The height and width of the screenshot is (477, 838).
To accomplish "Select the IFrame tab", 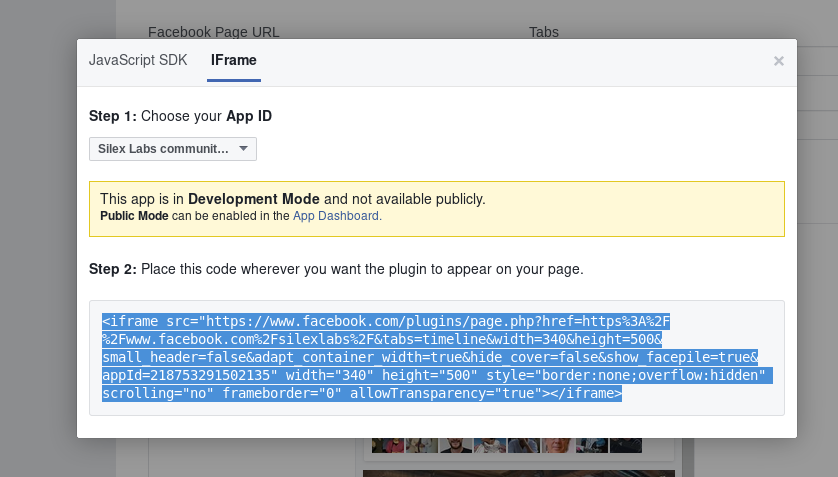I will [x=234, y=60].
